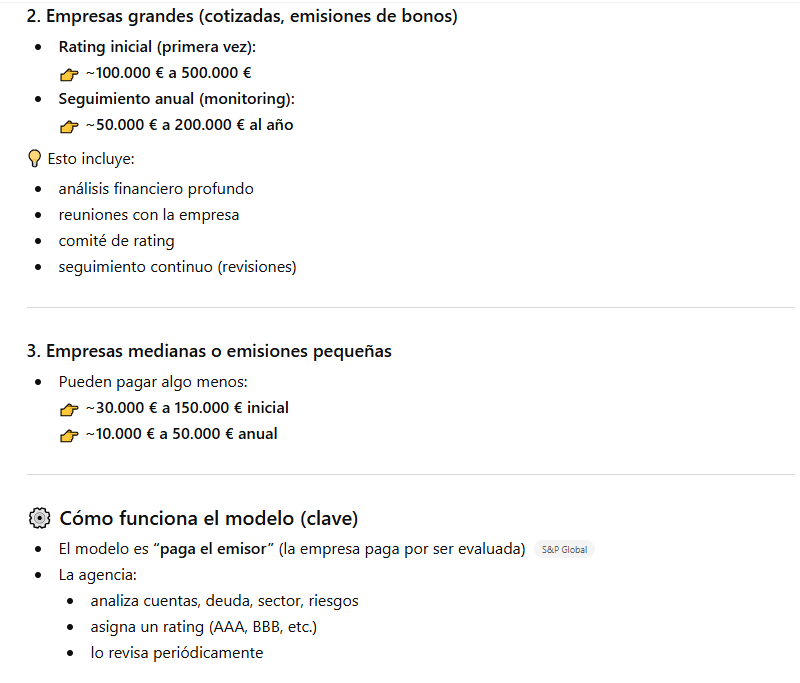The height and width of the screenshot is (683, 800).
Task: Click pointing hand icon beside 10.000 € anual
Action: (x=68, y=435)
